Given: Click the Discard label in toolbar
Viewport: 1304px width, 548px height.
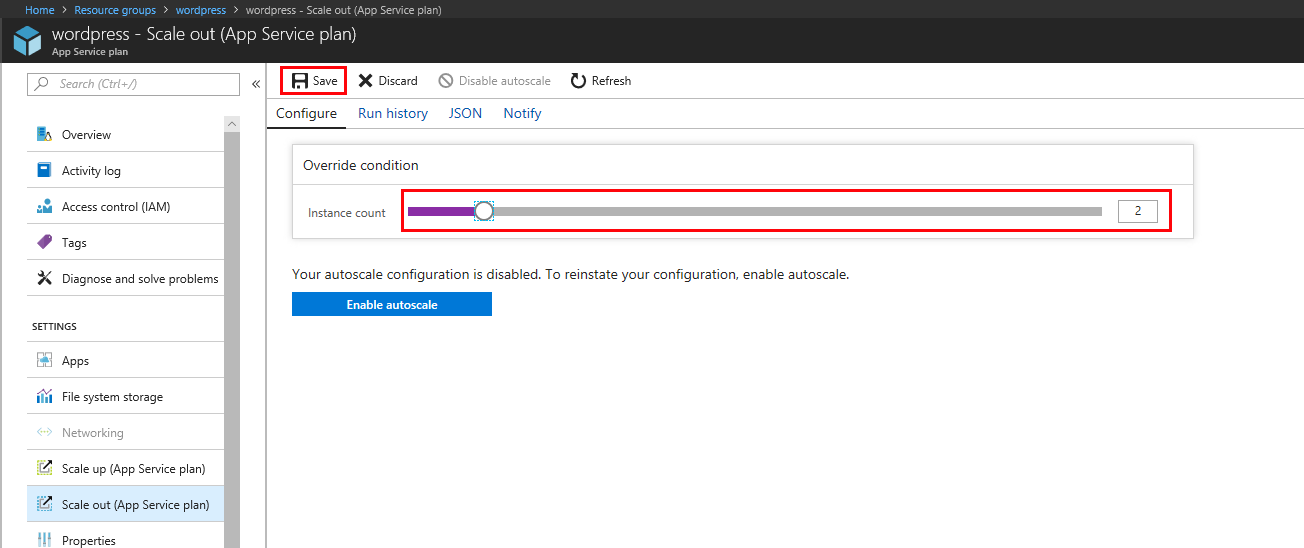Looking at the screenshot, I should (x=398, y=81).
